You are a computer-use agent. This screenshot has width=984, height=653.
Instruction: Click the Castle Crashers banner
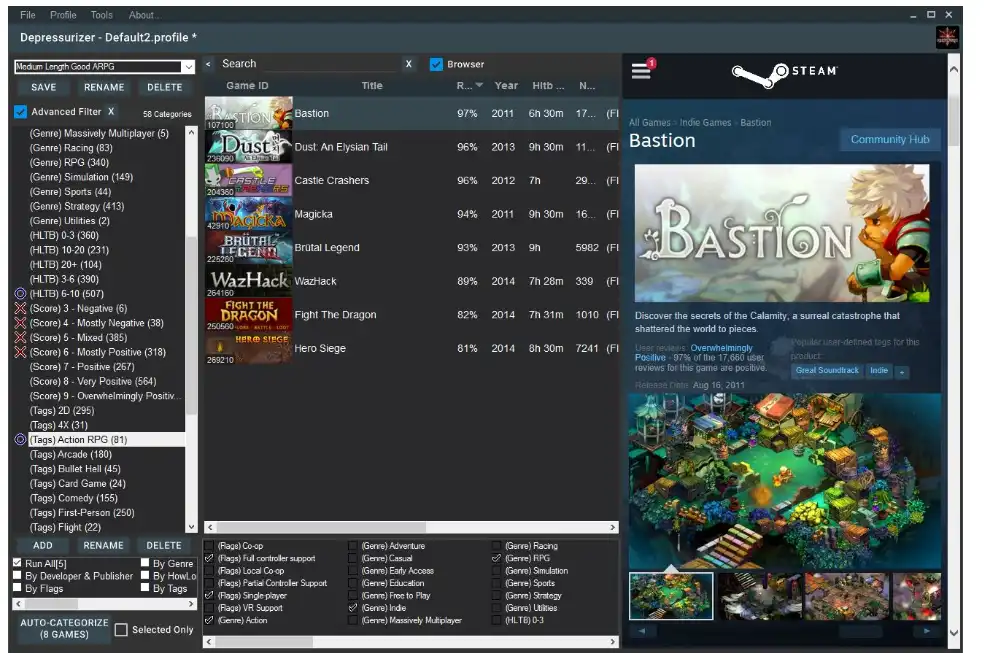click(x=249, y=181)
